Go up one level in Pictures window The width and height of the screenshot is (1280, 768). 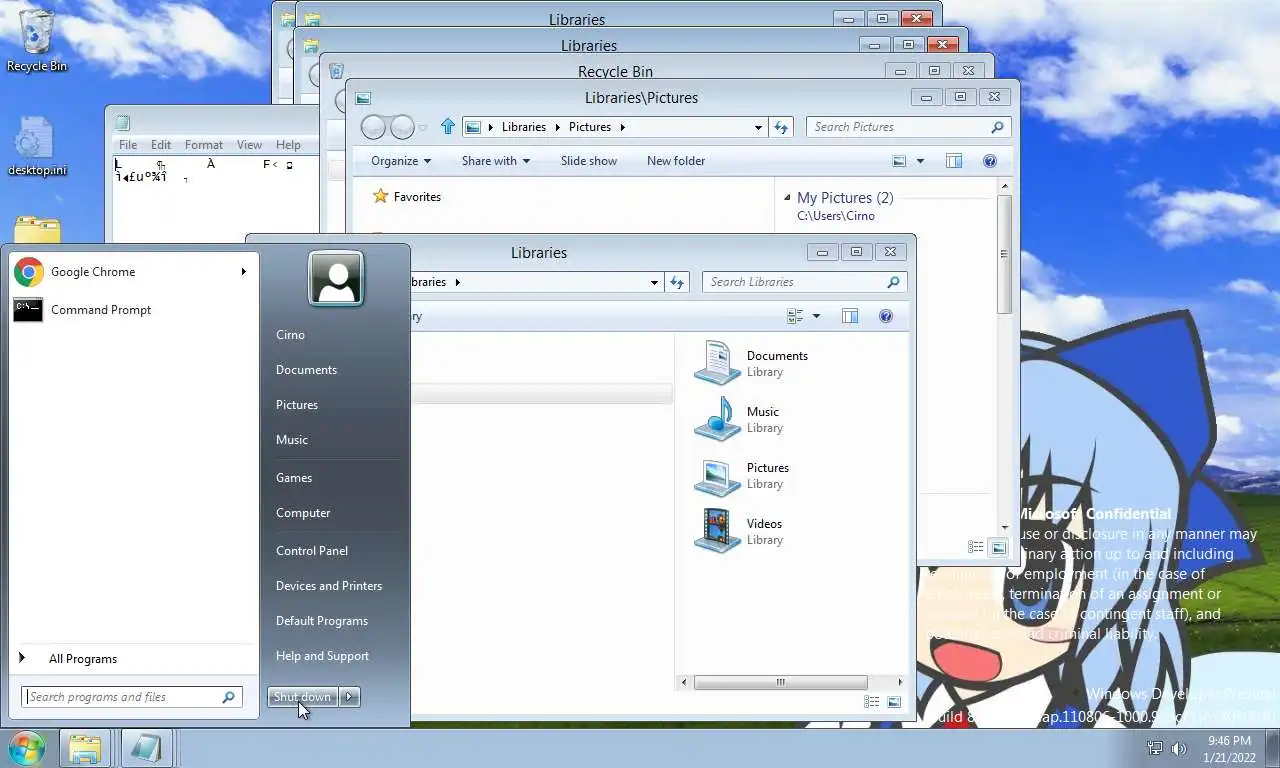447,127
